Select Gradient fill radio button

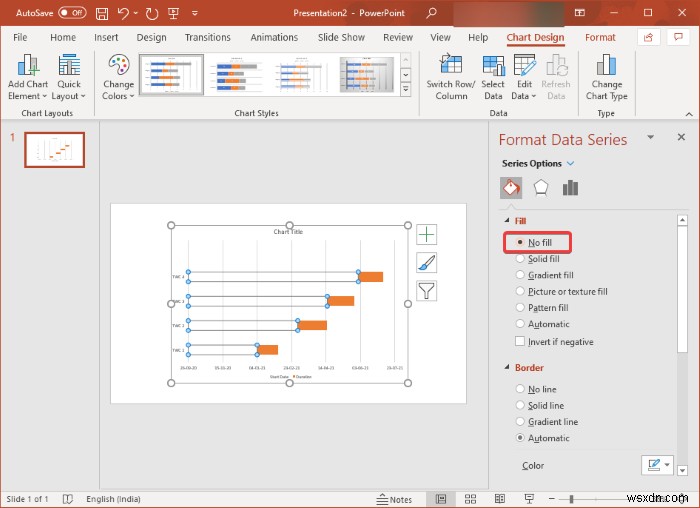[x=519, y=275]
